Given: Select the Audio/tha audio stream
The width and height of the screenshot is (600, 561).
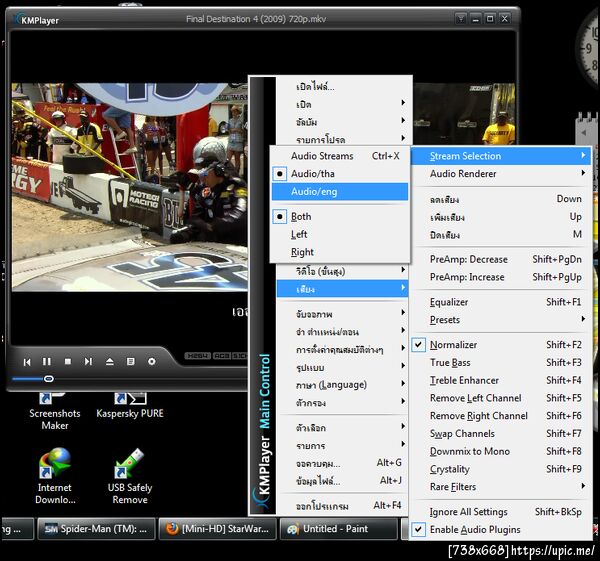Looking at the screenshot, I should point(340,174).
